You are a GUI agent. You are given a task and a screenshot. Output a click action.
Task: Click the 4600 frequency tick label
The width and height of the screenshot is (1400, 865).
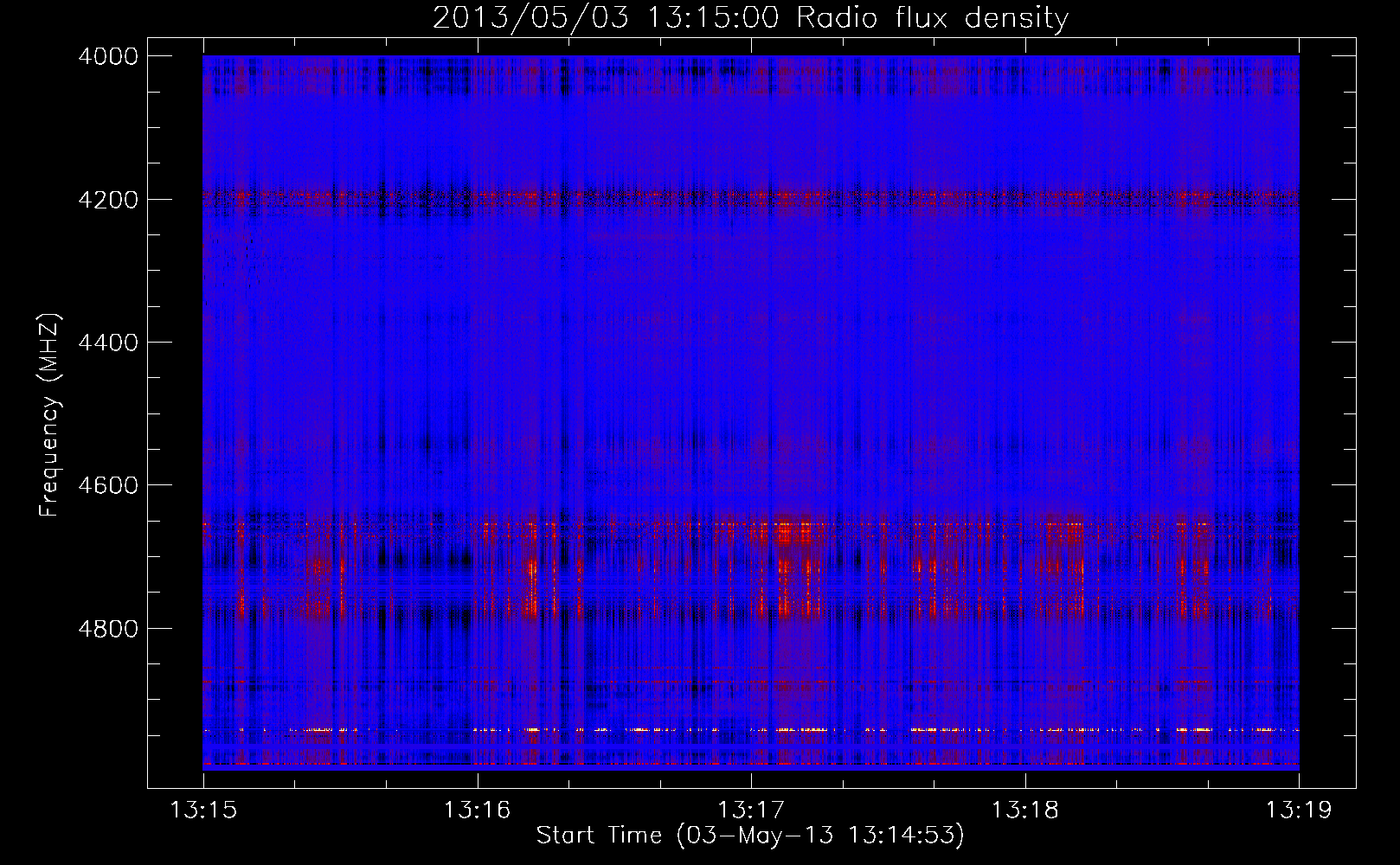[x=108, y=485]
